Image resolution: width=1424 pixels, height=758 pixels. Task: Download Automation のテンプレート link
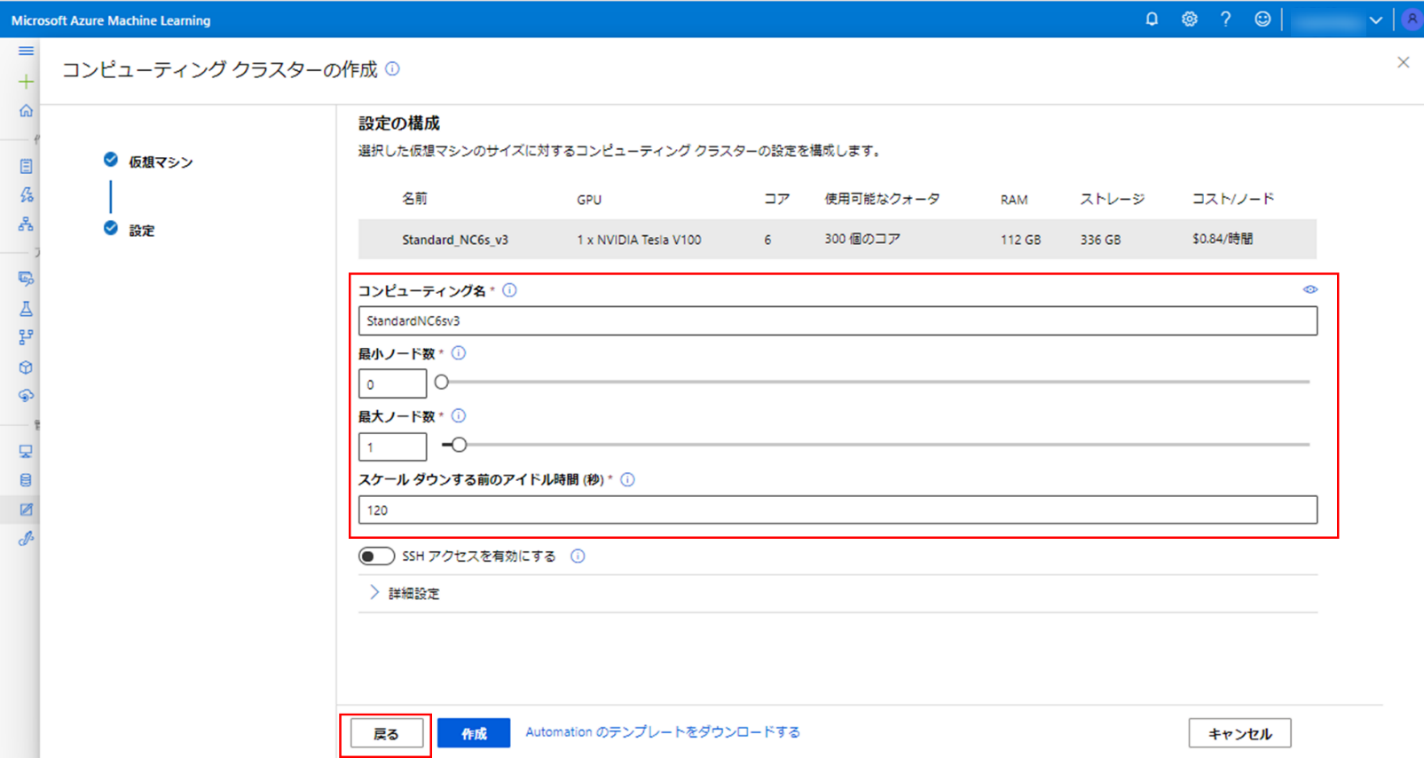[x=663, y=732]
